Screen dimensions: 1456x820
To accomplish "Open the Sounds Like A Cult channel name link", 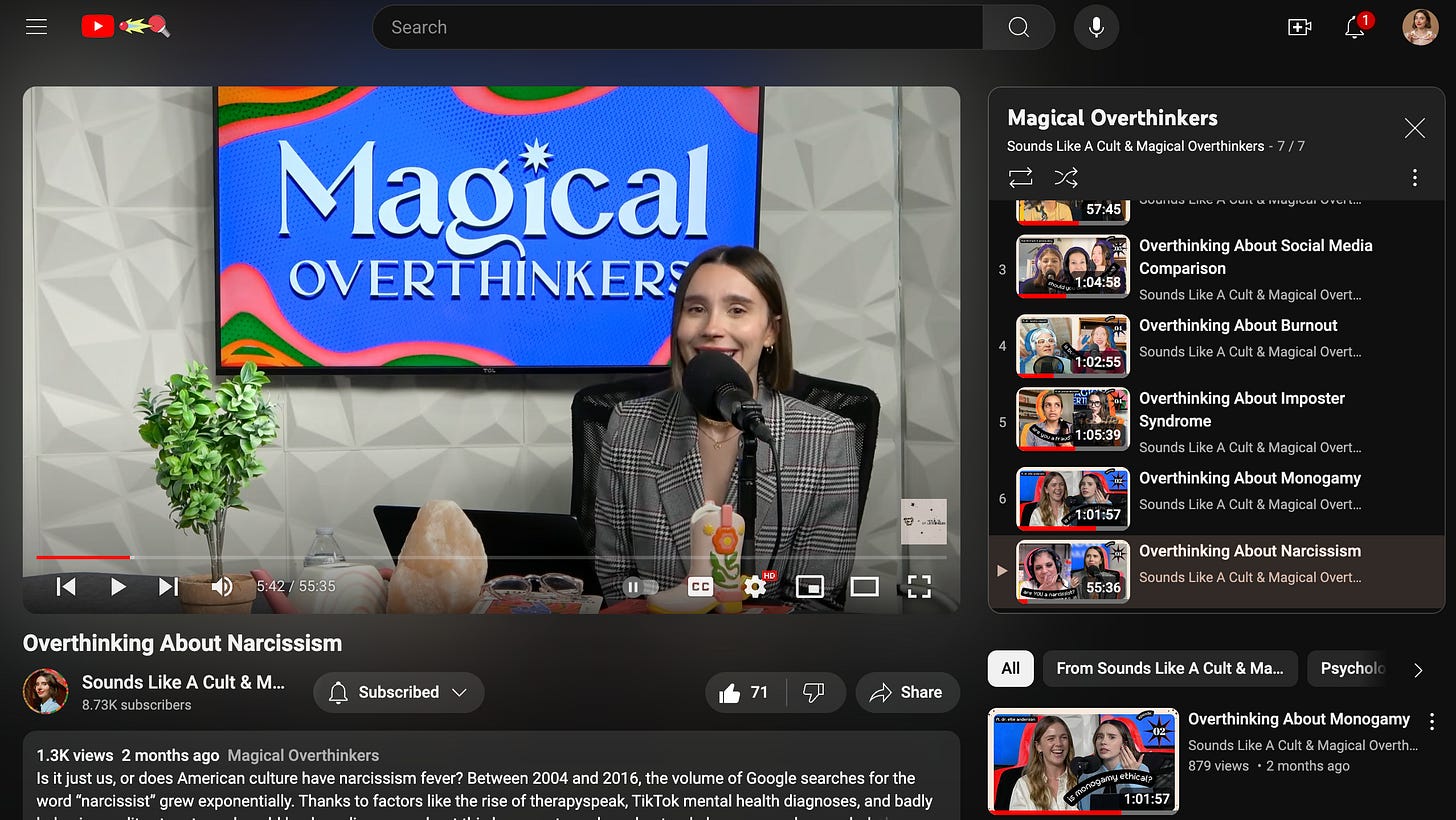I will 183,682.
